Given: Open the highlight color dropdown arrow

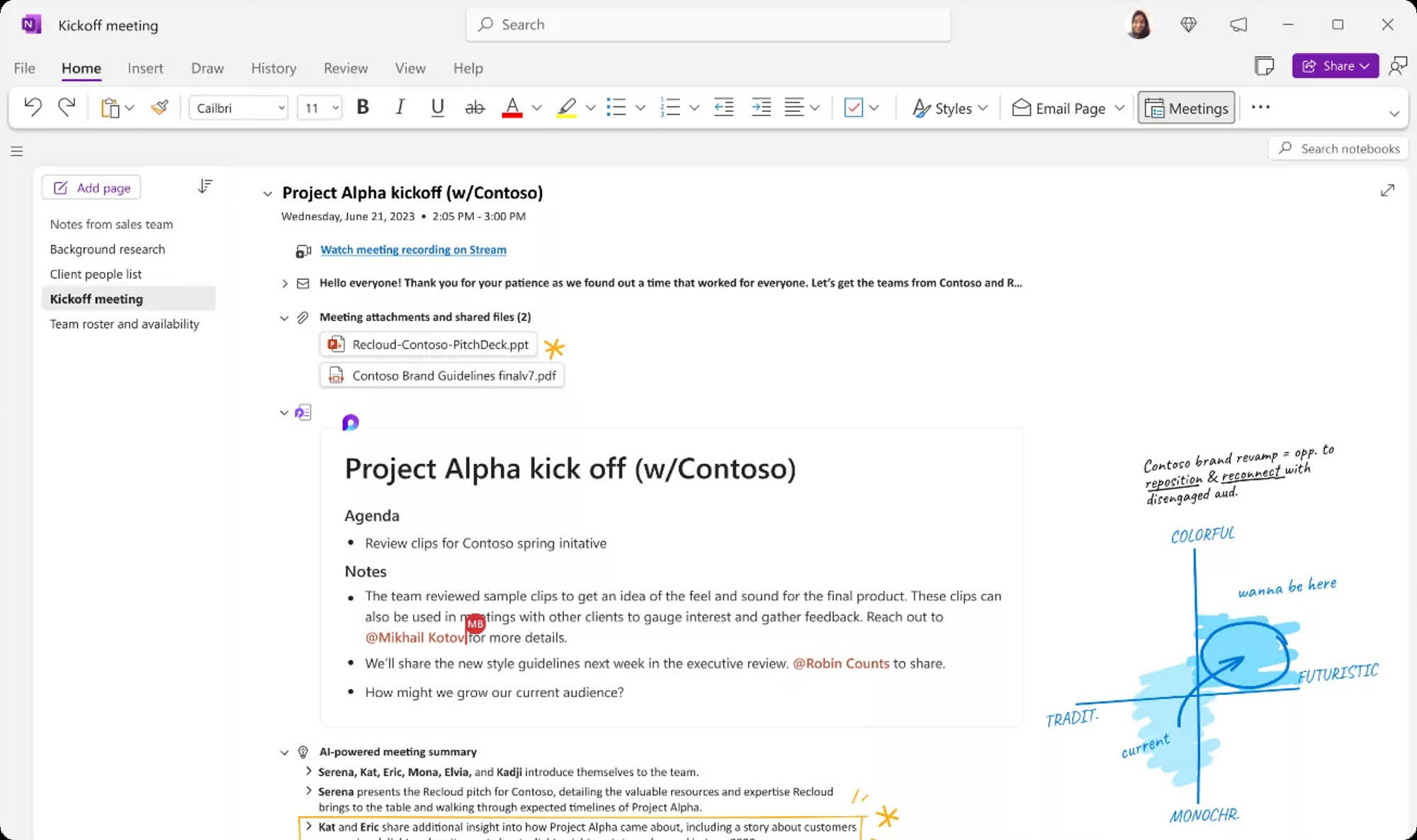Looking at the screenshot, I should [590, 108].
